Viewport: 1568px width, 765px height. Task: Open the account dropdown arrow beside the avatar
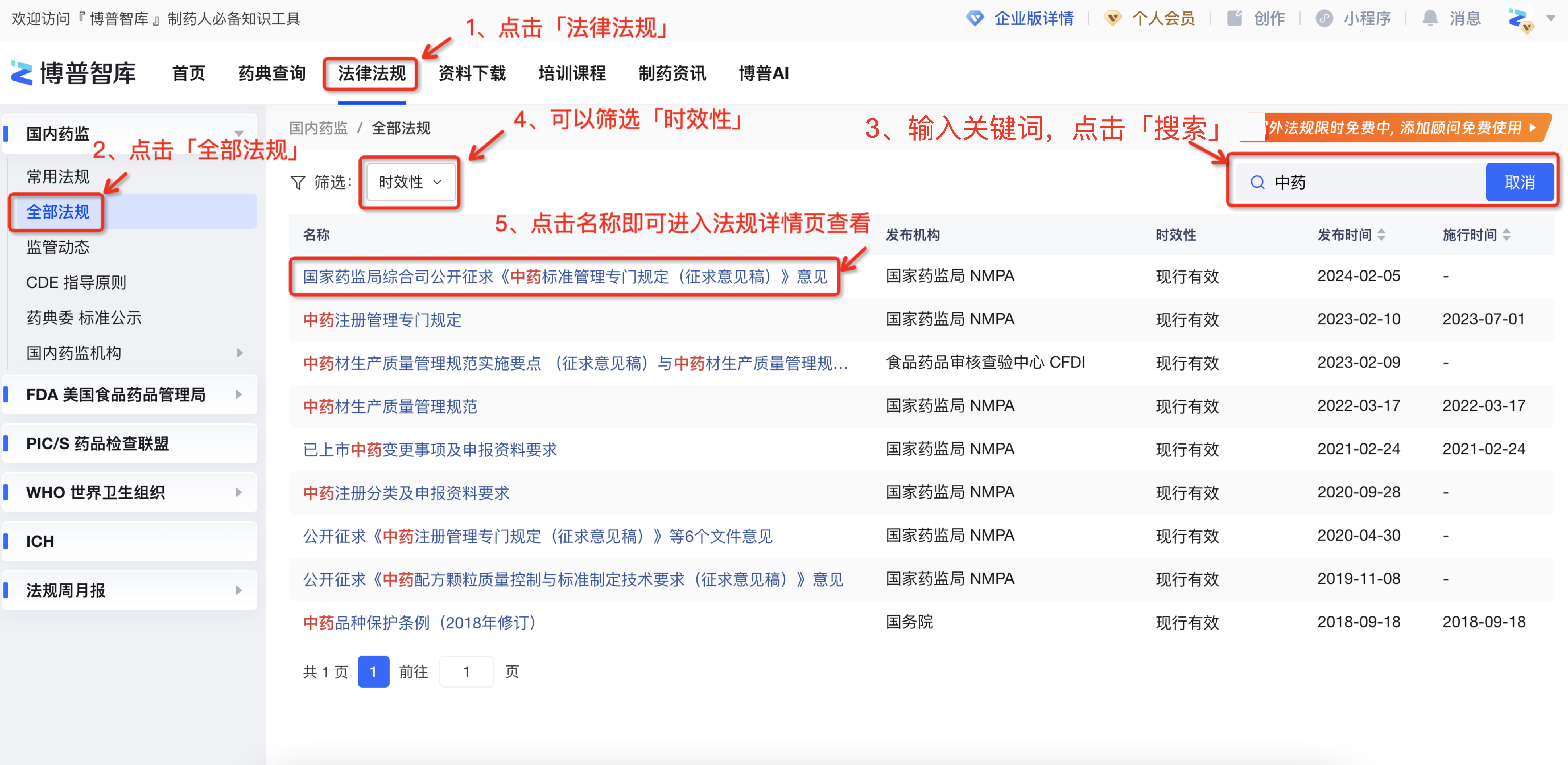pyautogui.click(x=1551, y=18)
